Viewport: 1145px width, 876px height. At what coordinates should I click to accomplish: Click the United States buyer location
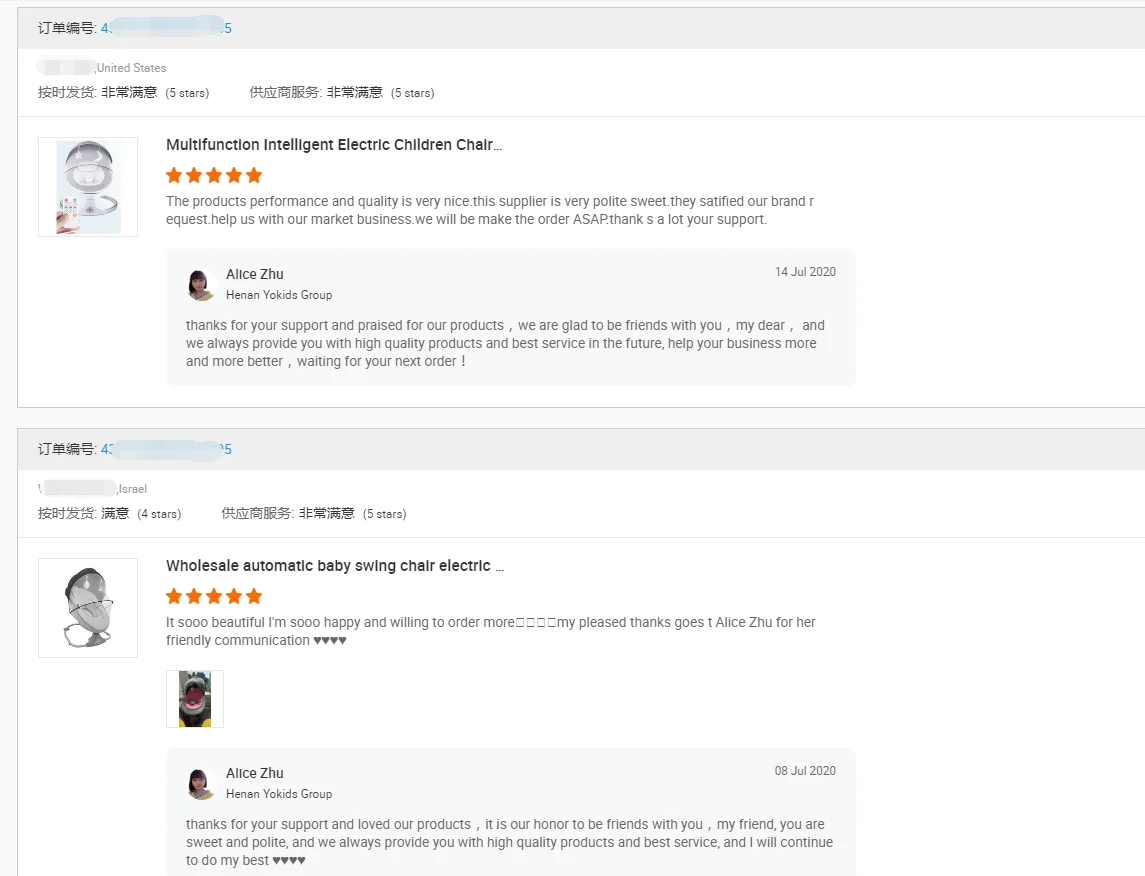tap(131, 68)
